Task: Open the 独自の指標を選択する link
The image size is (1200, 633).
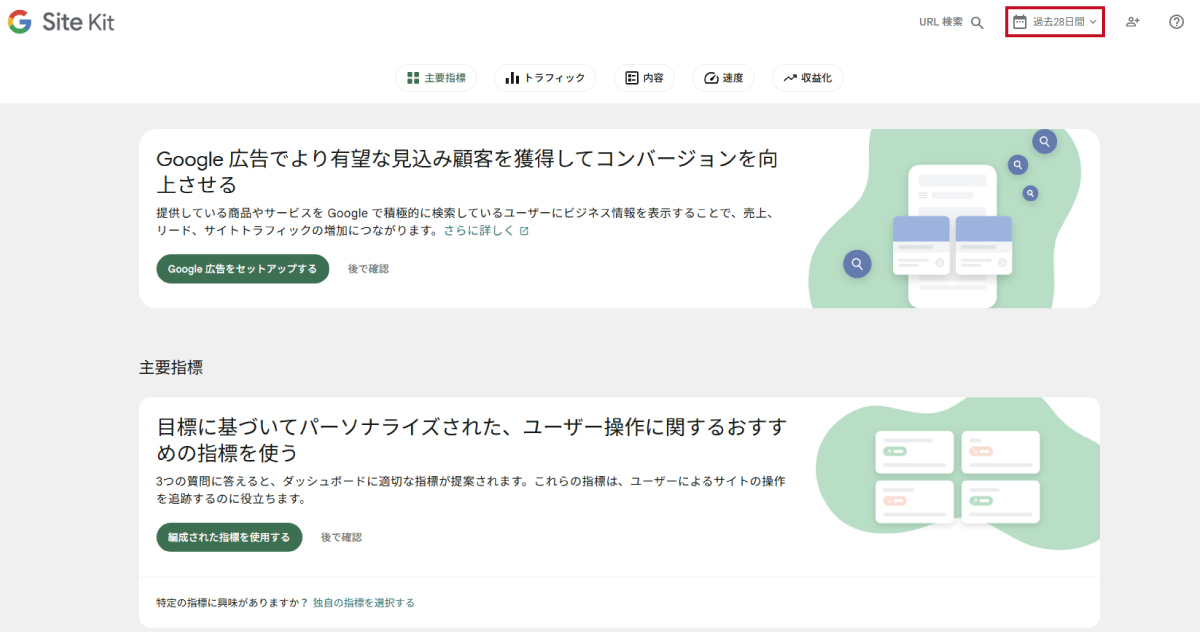Action: [363, 603]
